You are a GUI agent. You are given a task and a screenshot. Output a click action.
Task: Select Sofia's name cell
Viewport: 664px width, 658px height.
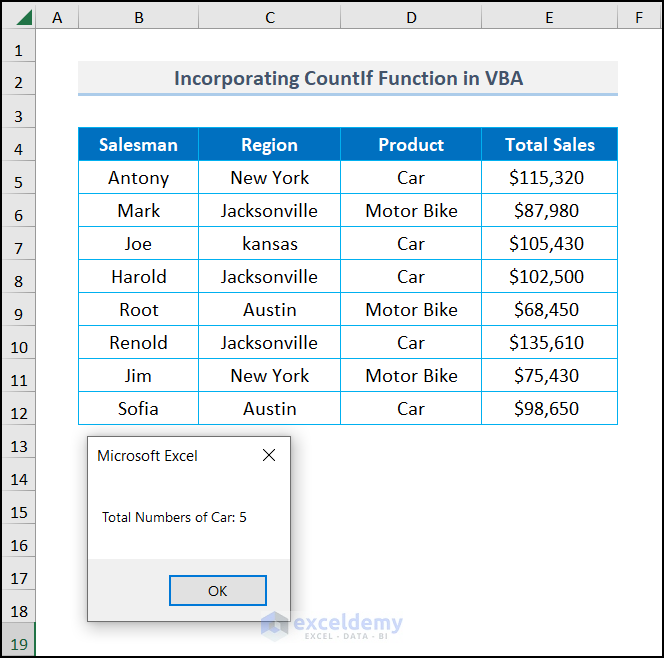pos(138,409)
